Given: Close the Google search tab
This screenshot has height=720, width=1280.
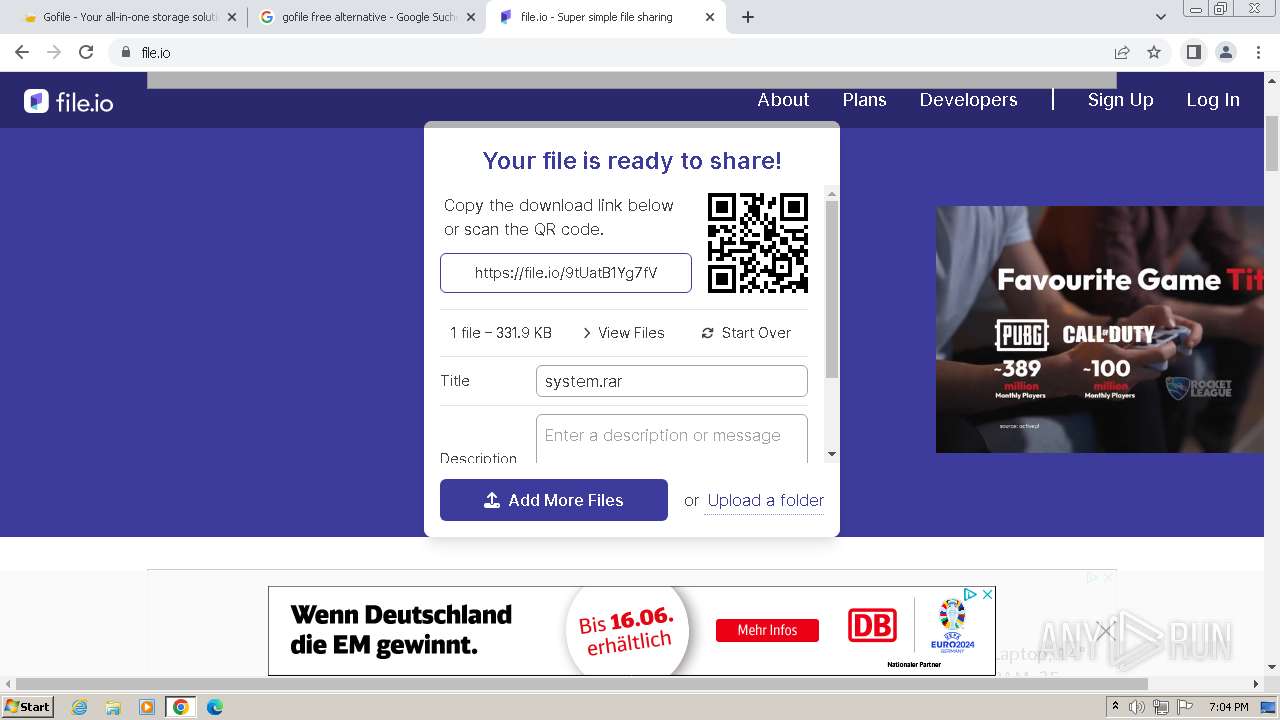Looking at the screenshot, I should [x=470, y=17].
